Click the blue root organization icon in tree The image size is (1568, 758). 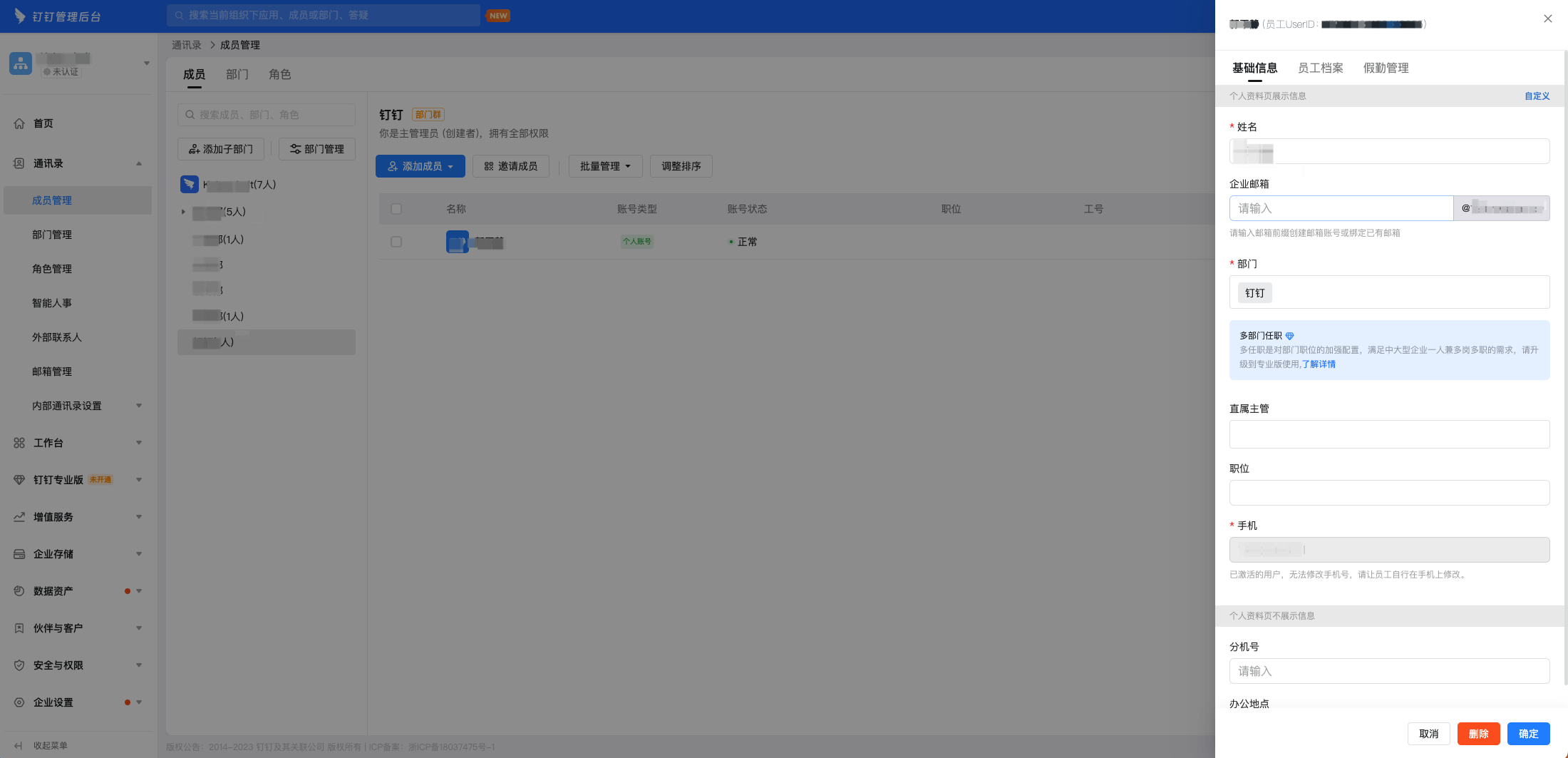click(x=190, y=185)
